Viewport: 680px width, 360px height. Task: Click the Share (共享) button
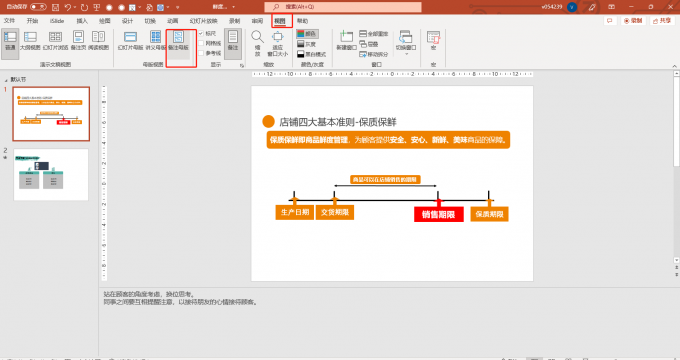tap(662, 21)
